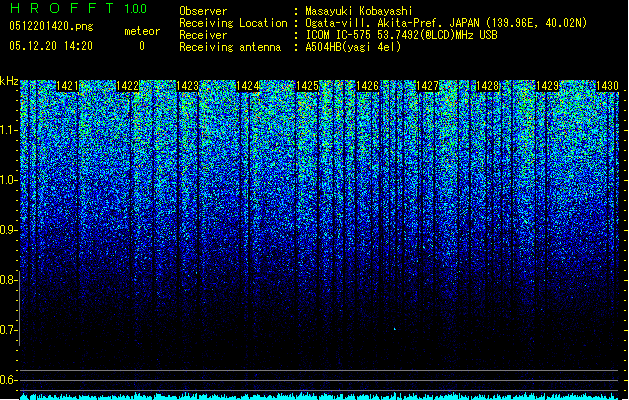Select the A504HB(yagi 4el) antenna text
629x400 pixels.
tap(353, 47)
